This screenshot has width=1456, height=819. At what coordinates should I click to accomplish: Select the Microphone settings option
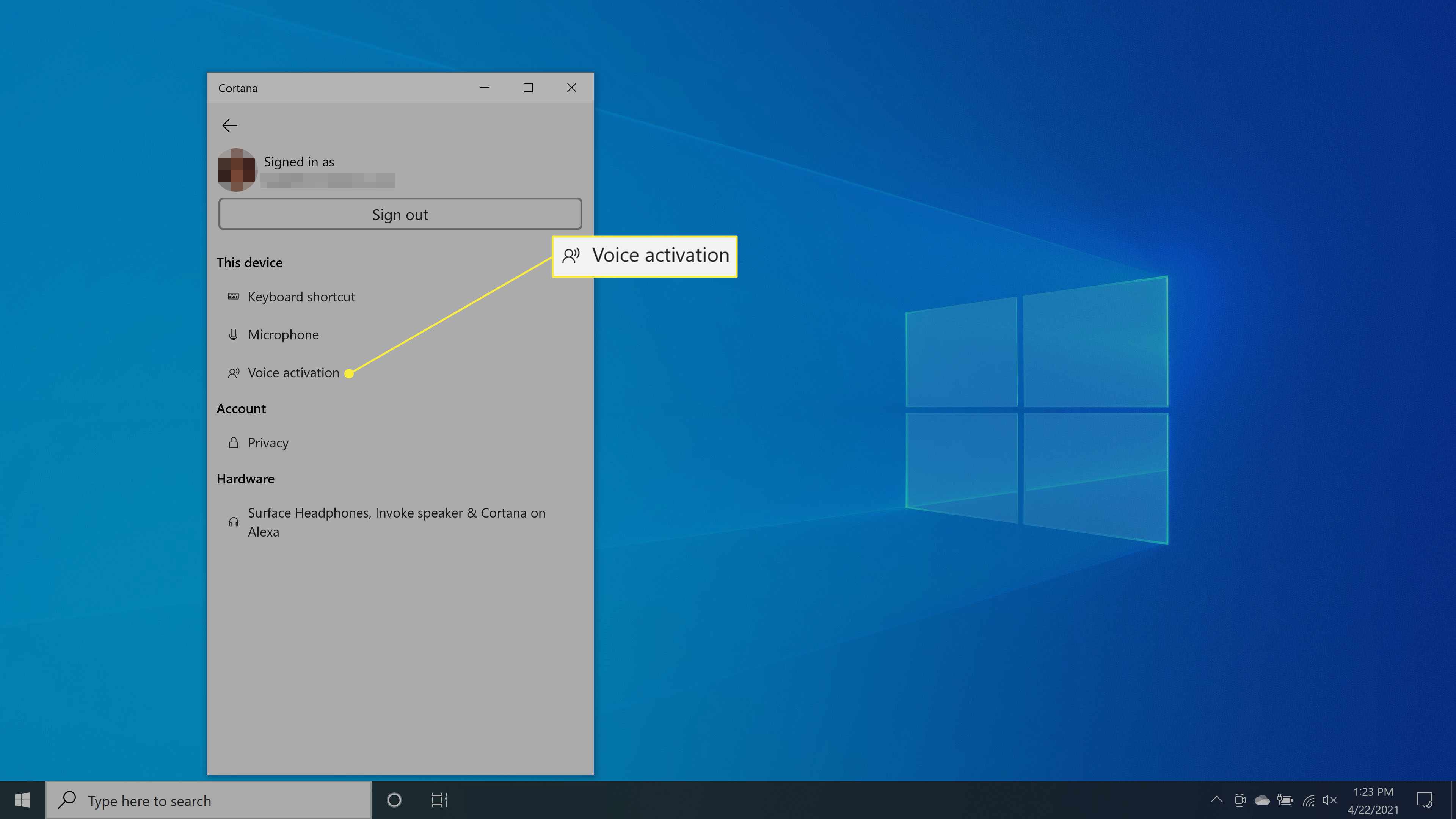(283, 334)
